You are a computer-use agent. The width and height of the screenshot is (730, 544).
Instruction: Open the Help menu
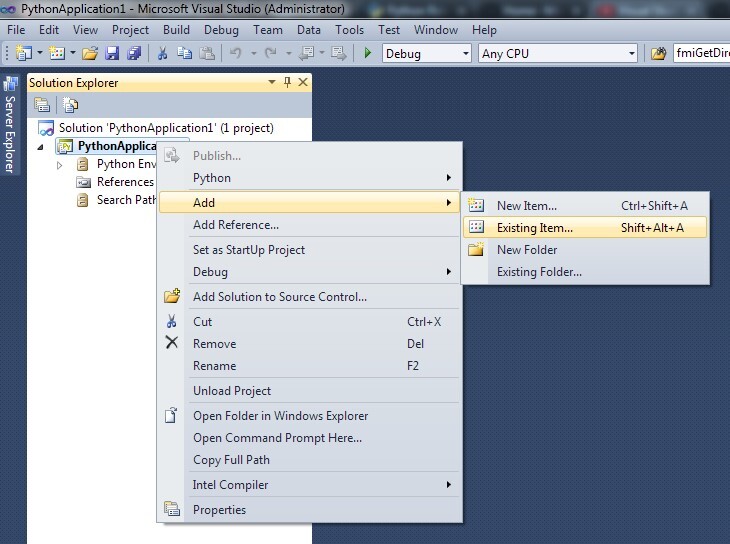pyautogui.click(x=484, y=30)
